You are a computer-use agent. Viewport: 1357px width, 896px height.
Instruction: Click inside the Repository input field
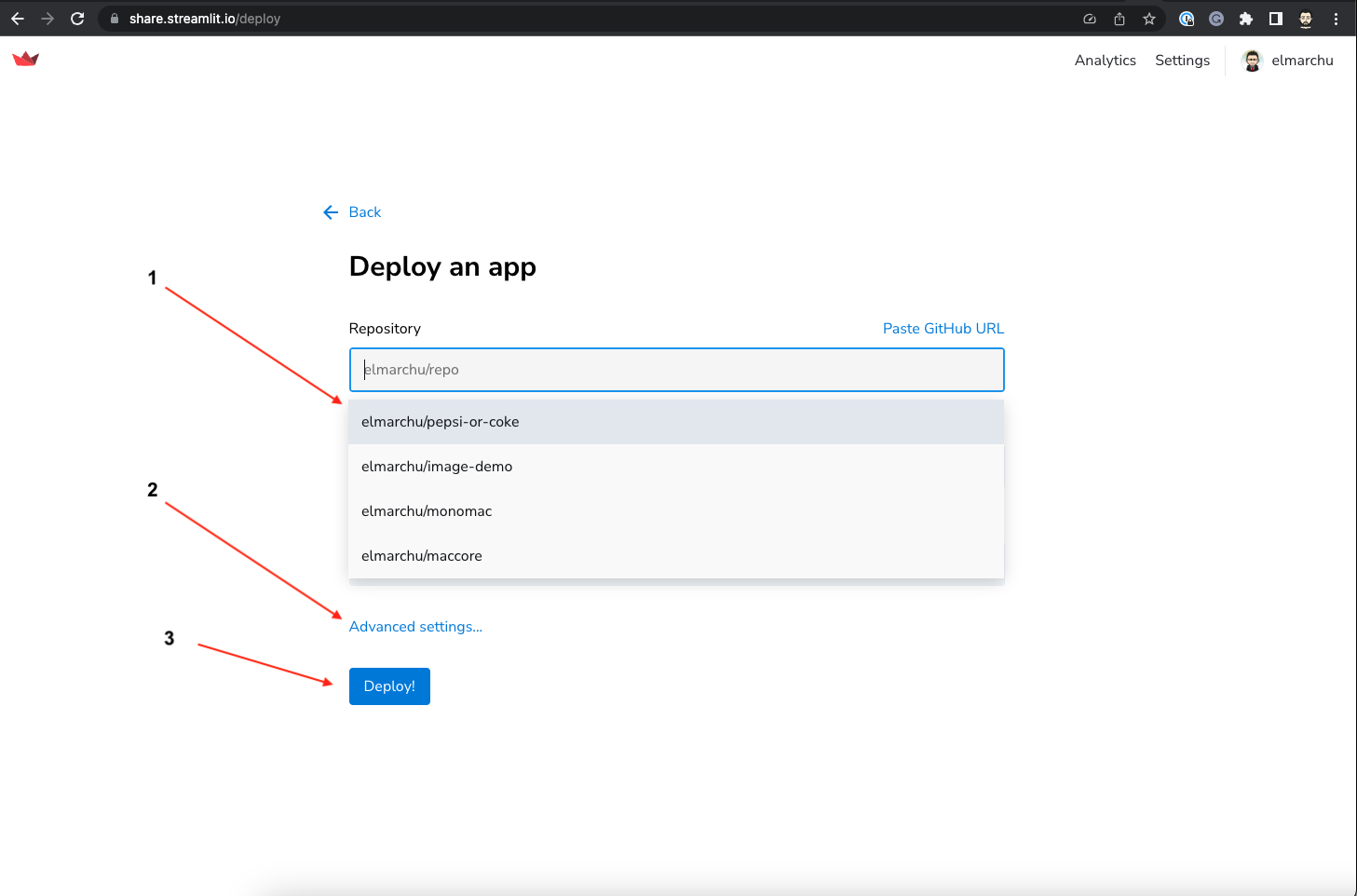tap(676, 370)
